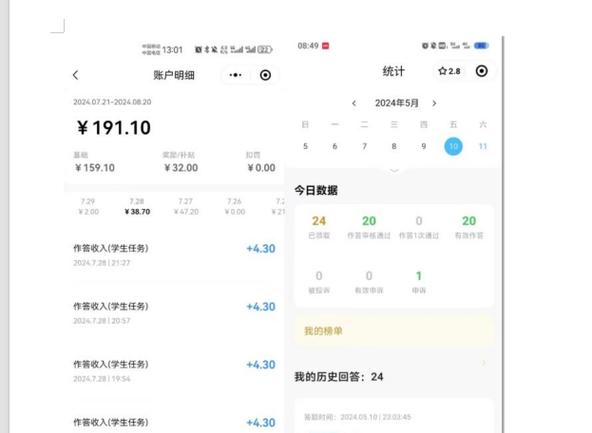Tap the back arrow on 账户明细
592x433 pixels.
76,75
